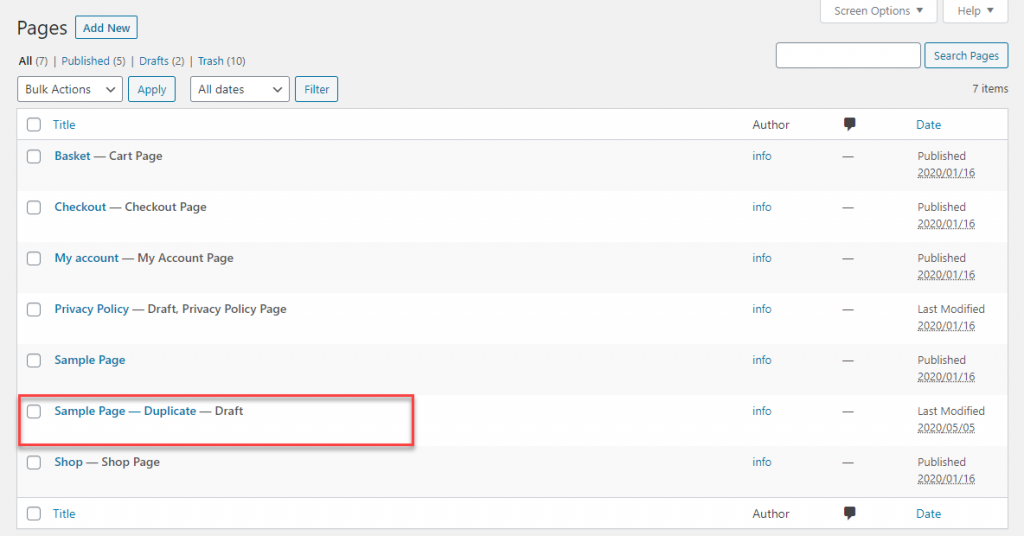Click the comments bubble icon in table footer

[850, 513]
